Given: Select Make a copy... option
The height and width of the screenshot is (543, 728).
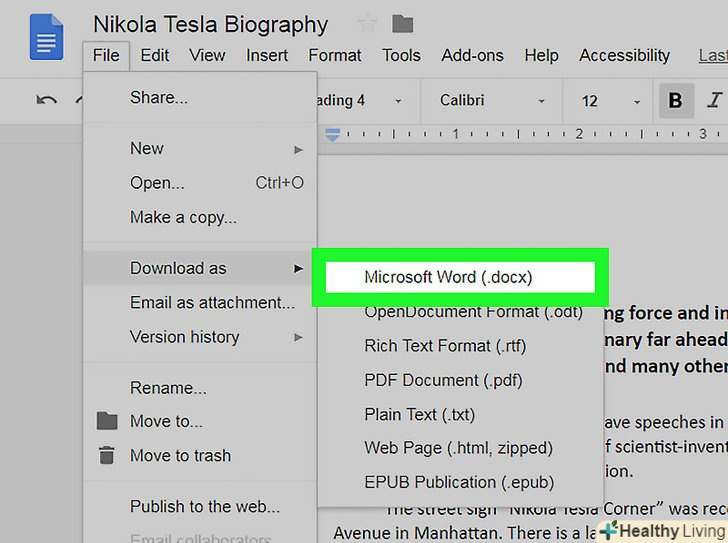Looking at the screenshot, I should click(x=200, y=217).
